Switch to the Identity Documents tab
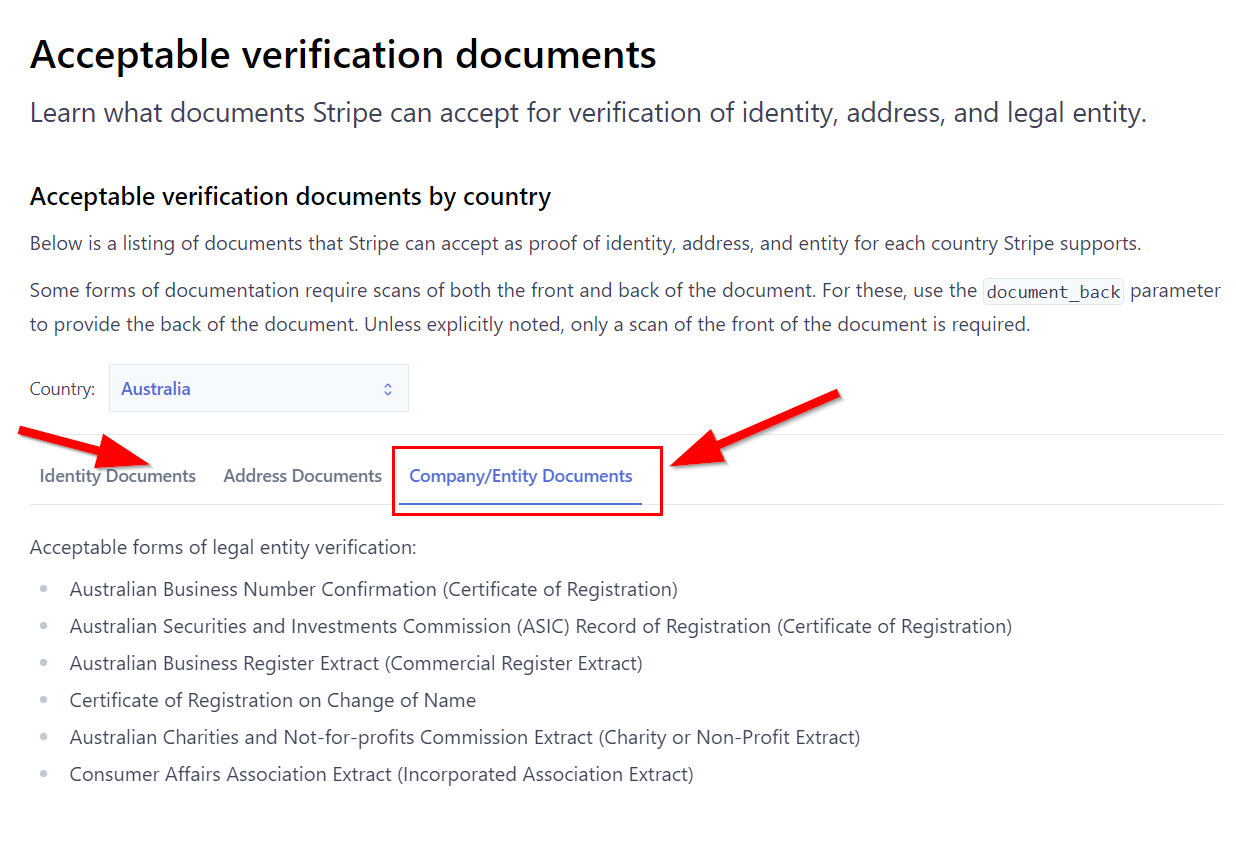Image resolution: width=1236 pixels, height=848 pixels. [x=118, y=476]
